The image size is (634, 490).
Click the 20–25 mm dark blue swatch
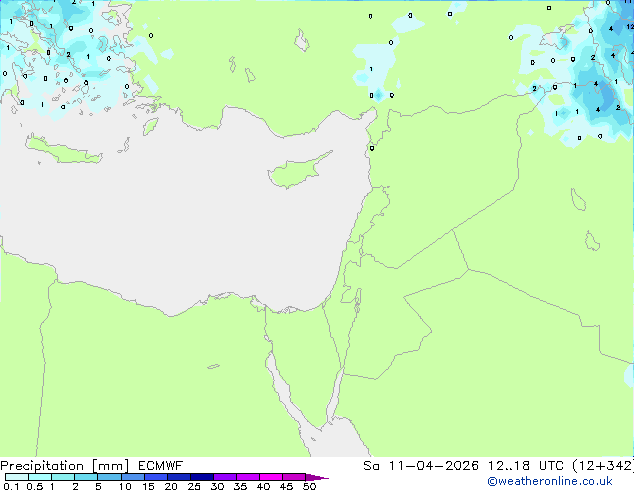coord(179,477)
